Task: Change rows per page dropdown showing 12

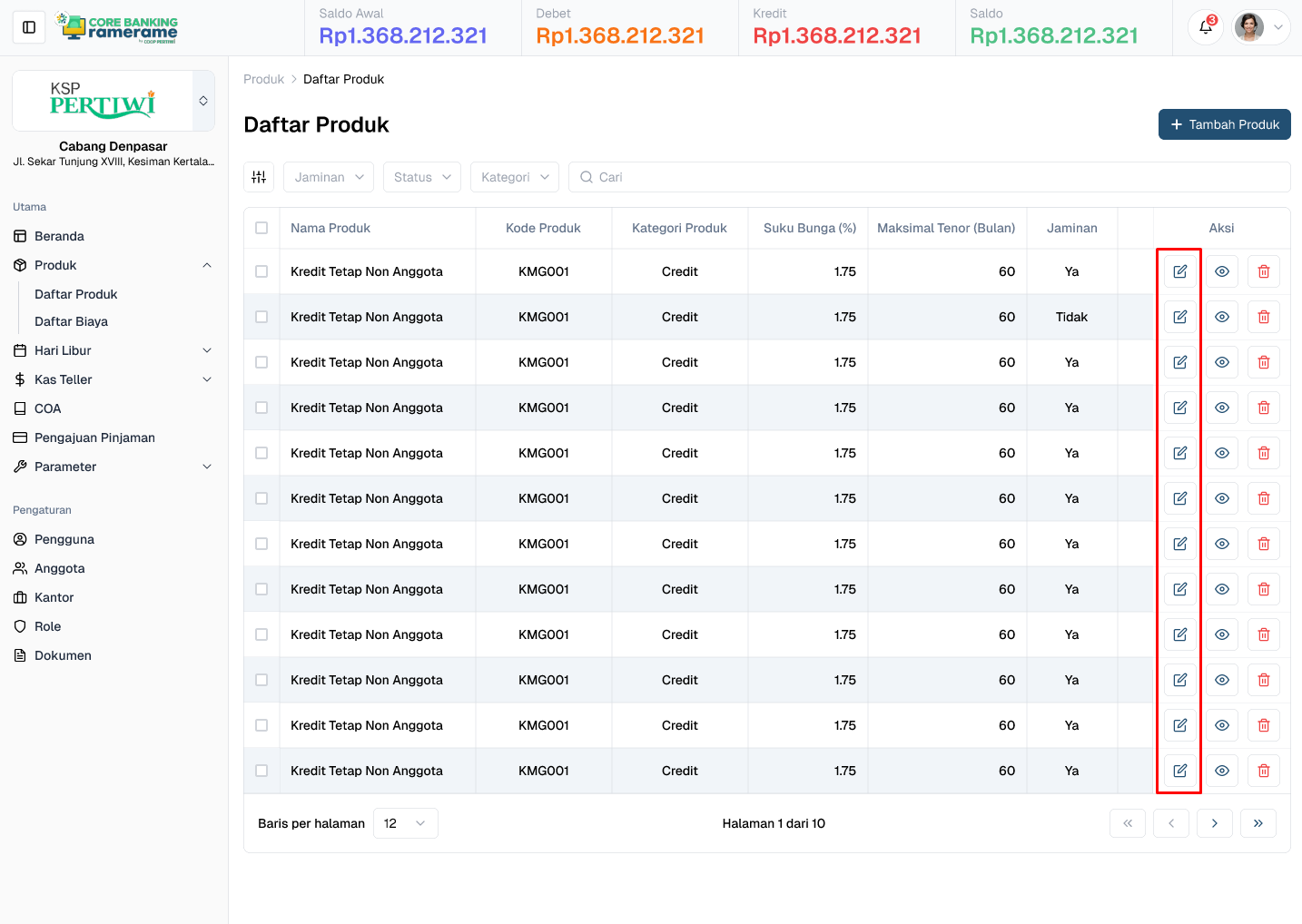Action: tap(405, 823)
